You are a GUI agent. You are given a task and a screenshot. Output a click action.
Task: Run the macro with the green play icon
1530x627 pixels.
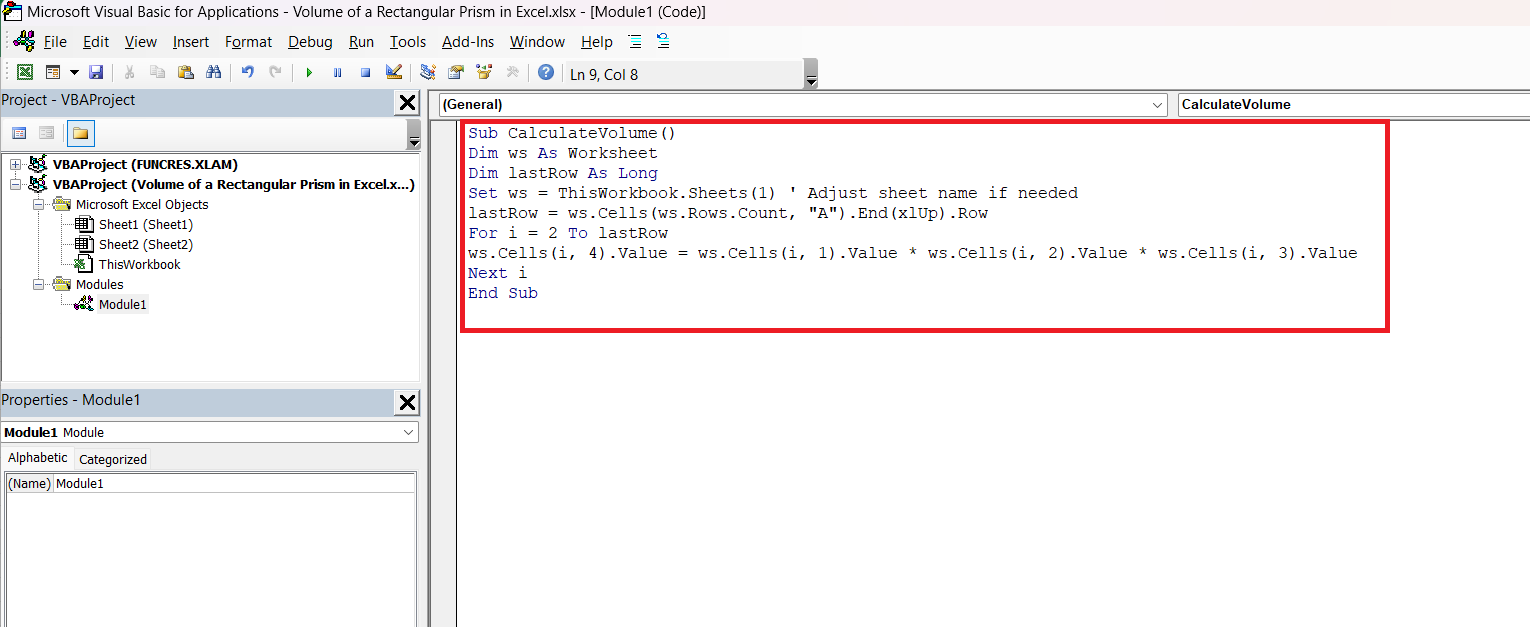click(x=309, y=73)
